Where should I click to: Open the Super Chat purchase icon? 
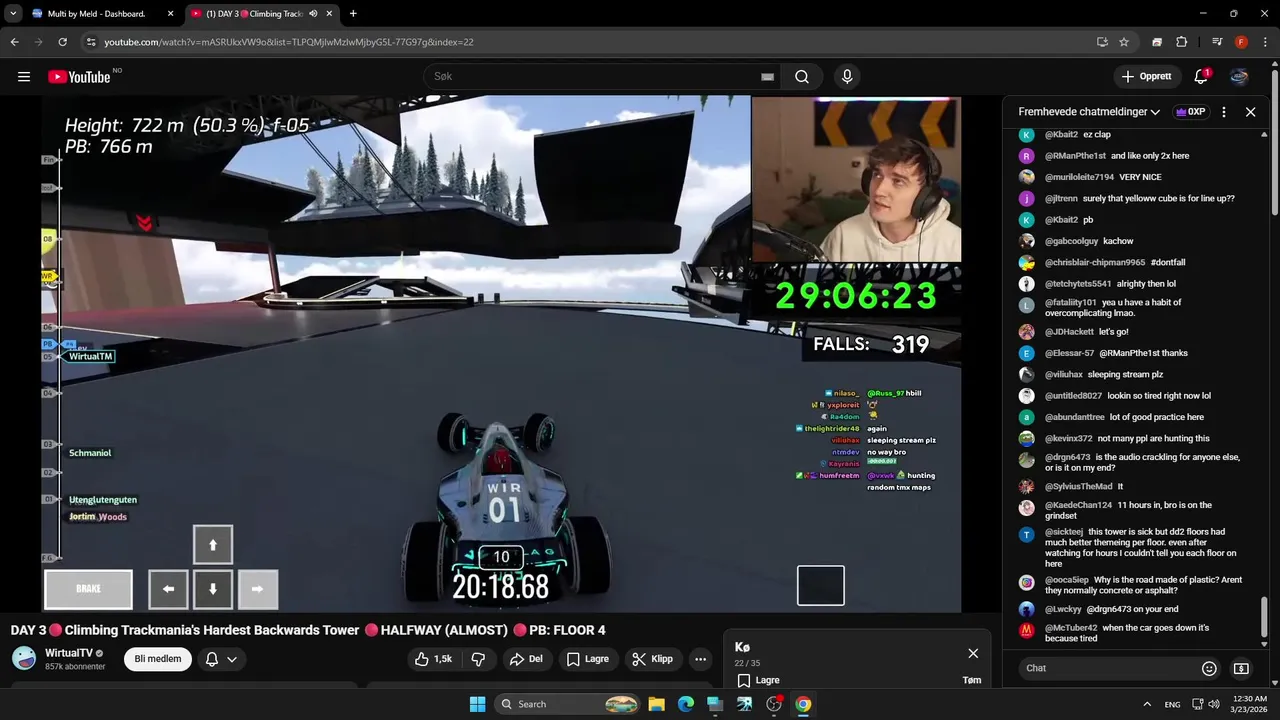pyautogui.click(x=1241, y=668)
